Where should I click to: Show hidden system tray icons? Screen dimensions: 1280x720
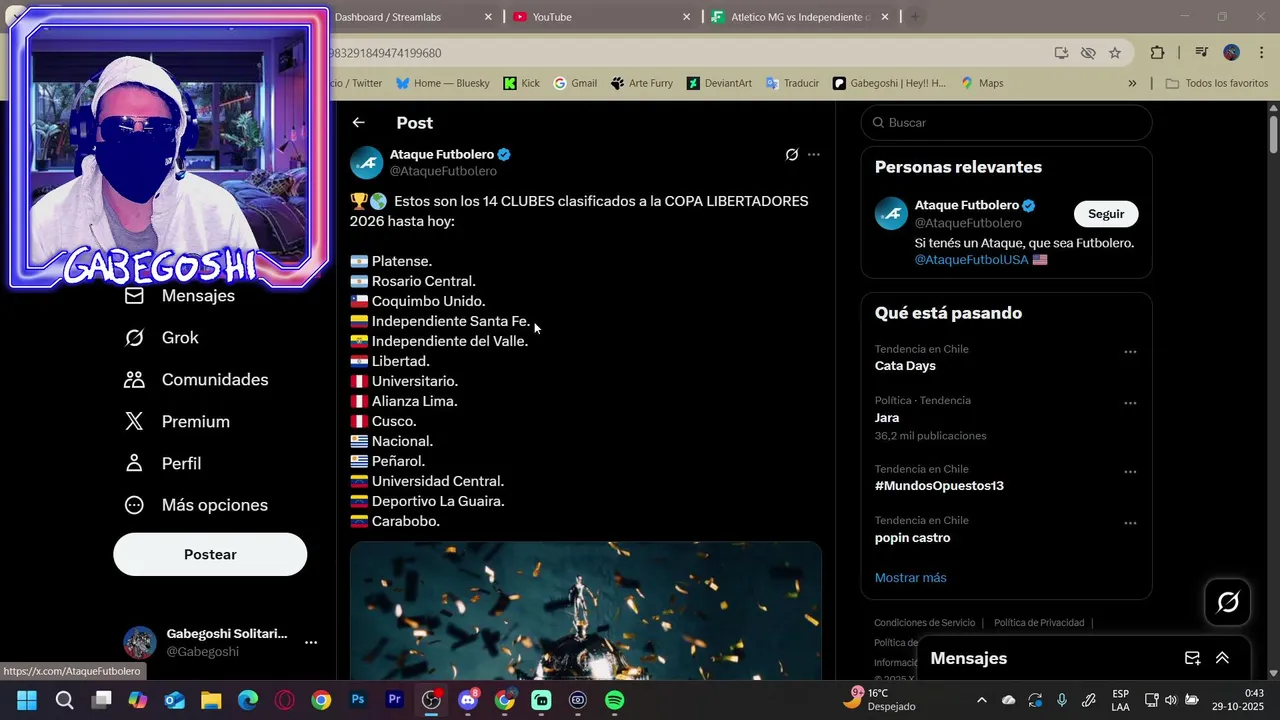click(x=981, y=700)
